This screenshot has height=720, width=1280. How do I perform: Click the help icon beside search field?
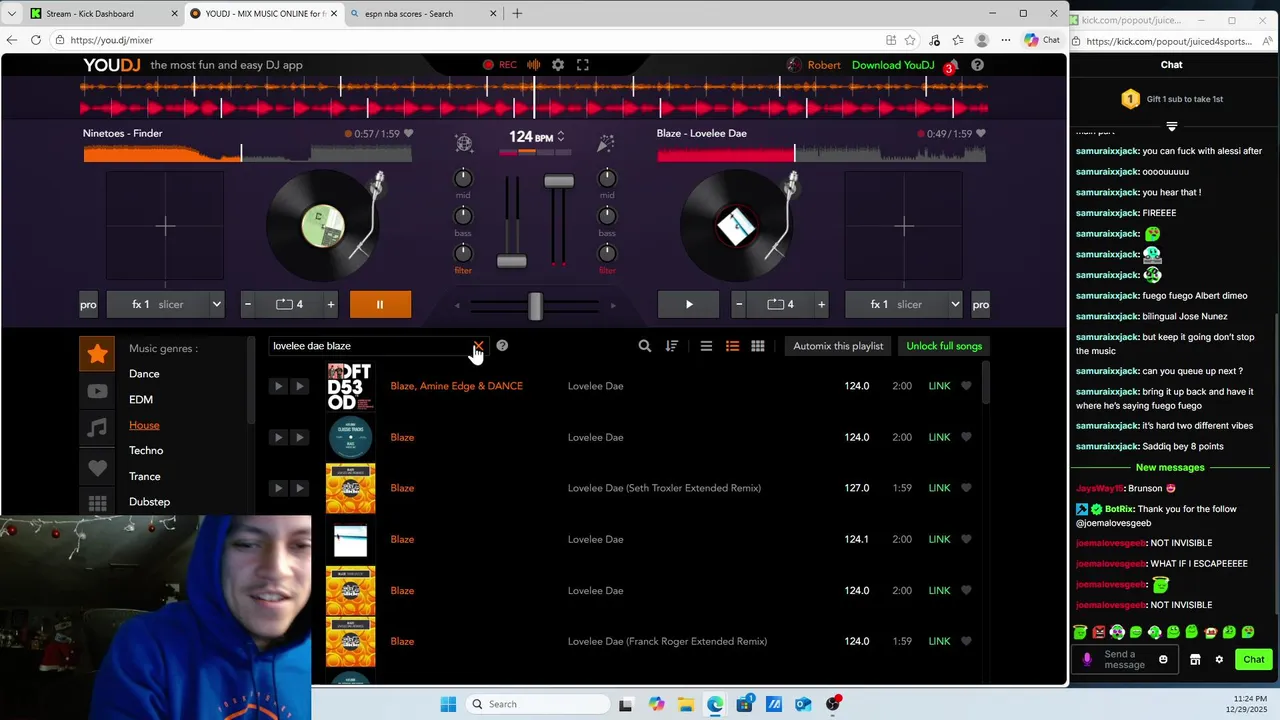click(x=502, y=346)
